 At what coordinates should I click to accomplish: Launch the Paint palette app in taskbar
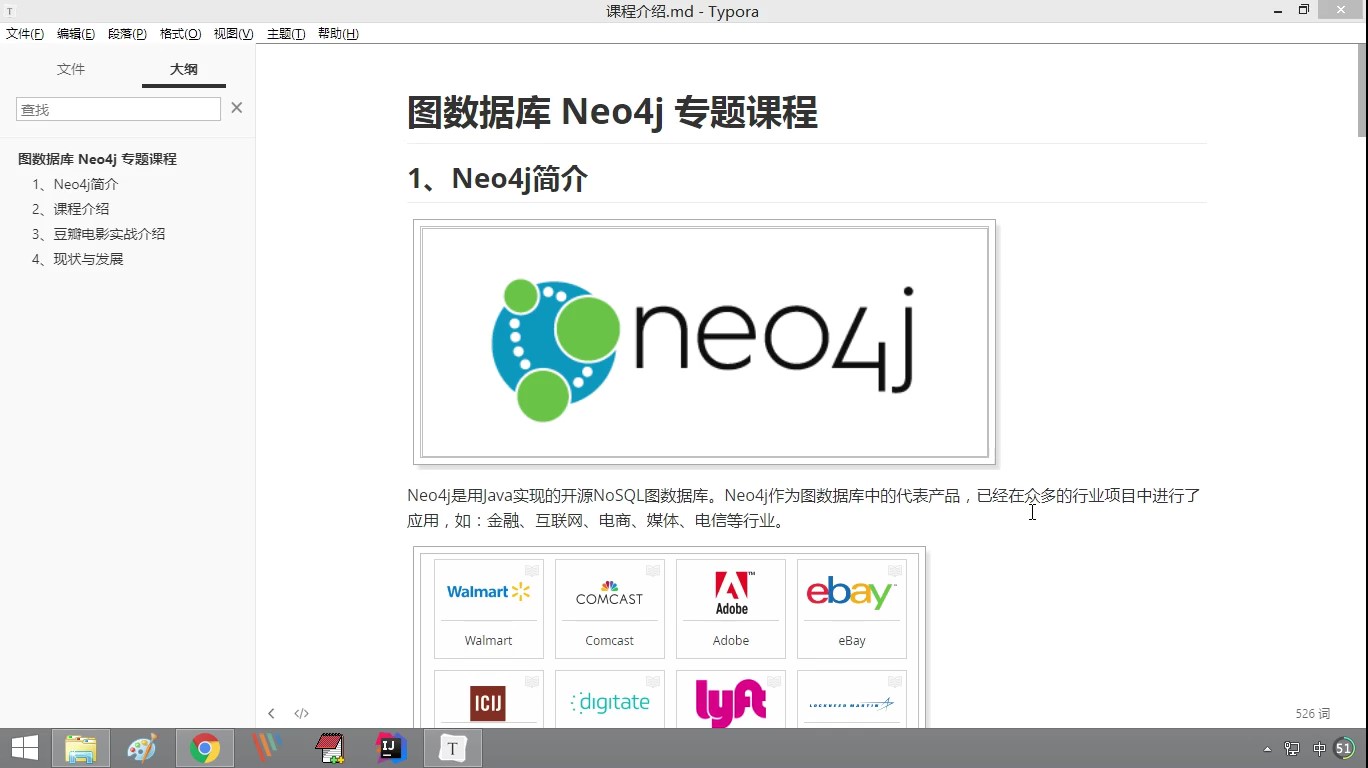click(x=142, y=748)
